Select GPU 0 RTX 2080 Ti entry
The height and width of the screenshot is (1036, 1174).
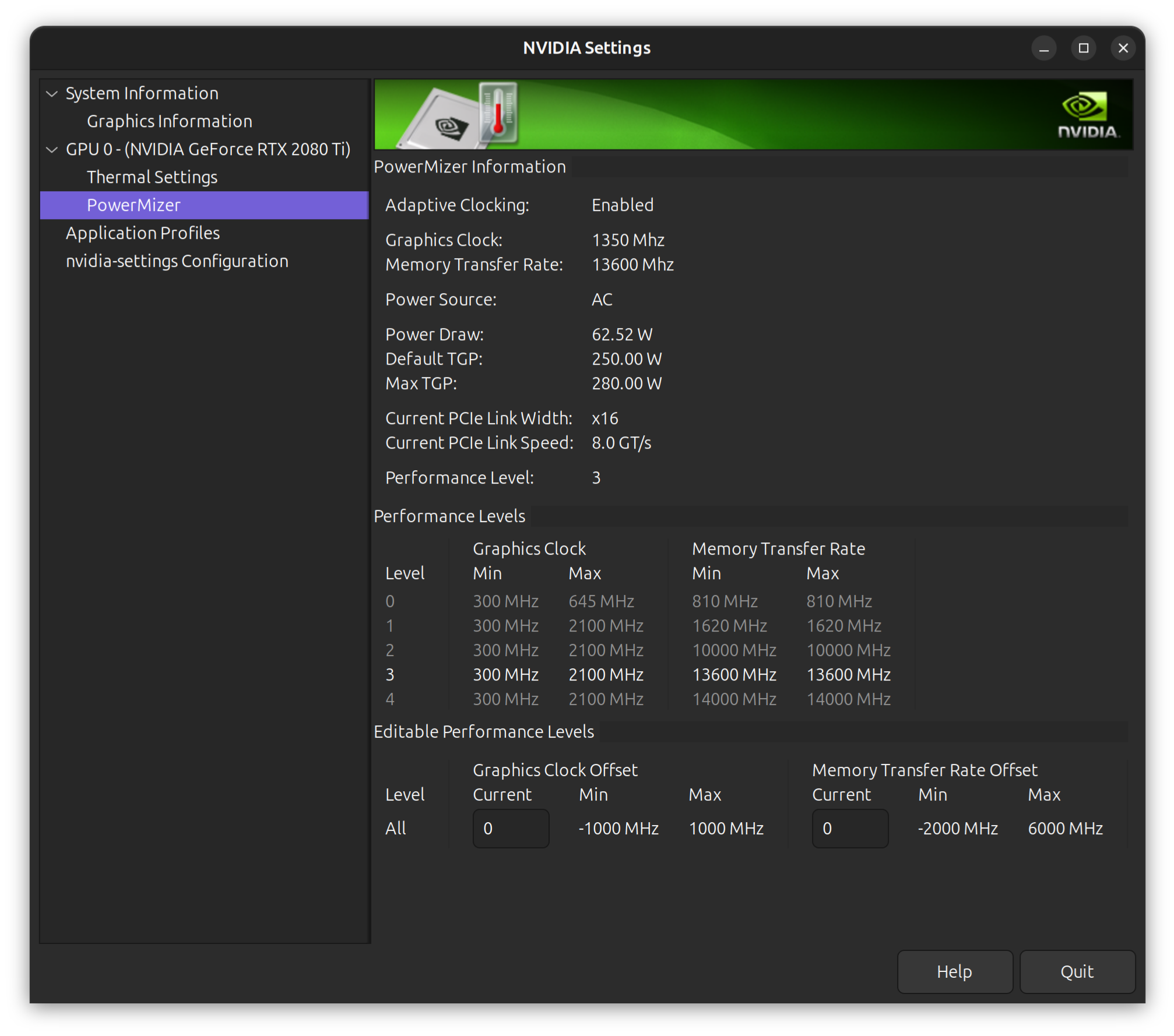tap(208, 149)
